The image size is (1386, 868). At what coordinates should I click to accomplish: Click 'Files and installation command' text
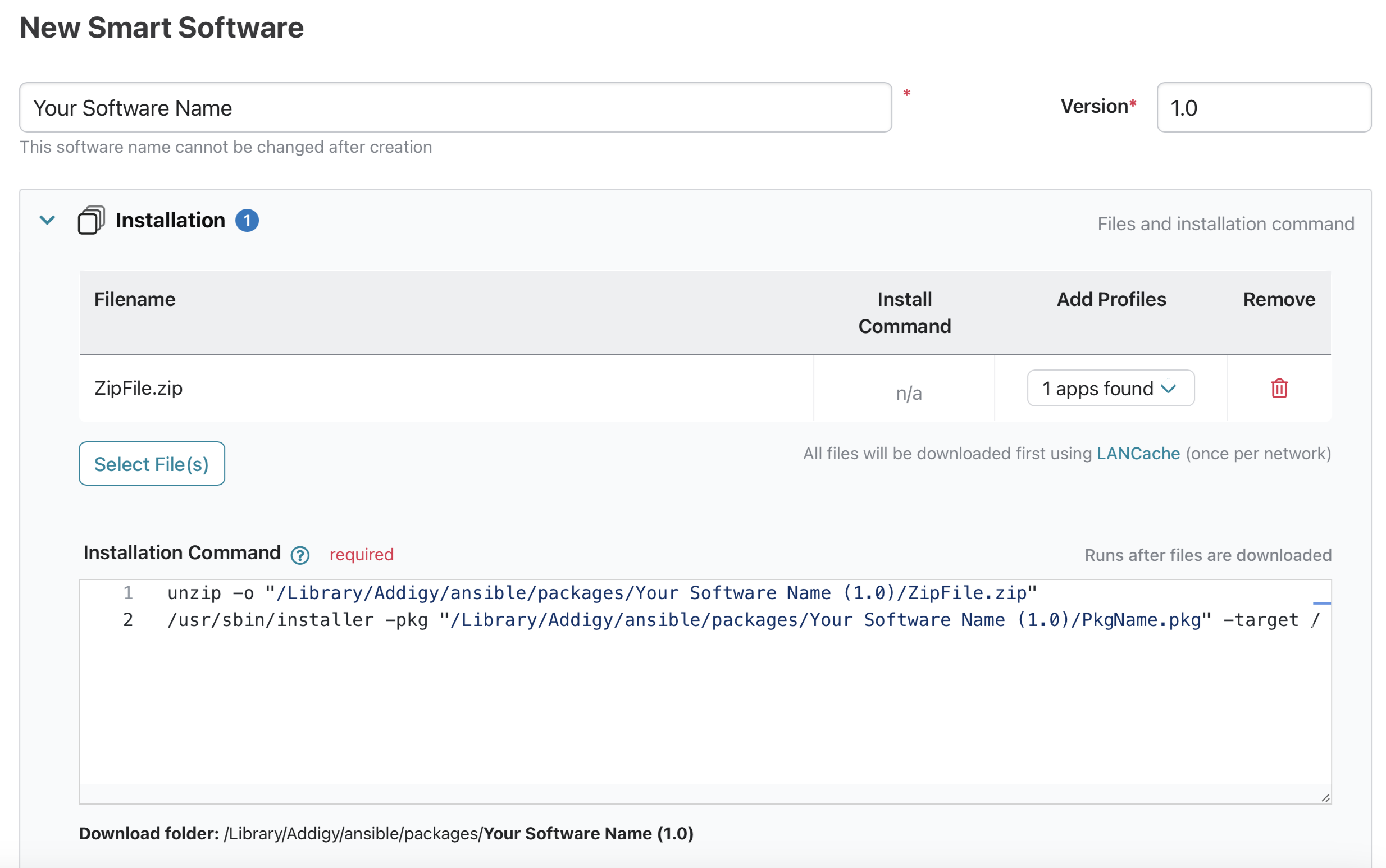point(1225,224)
